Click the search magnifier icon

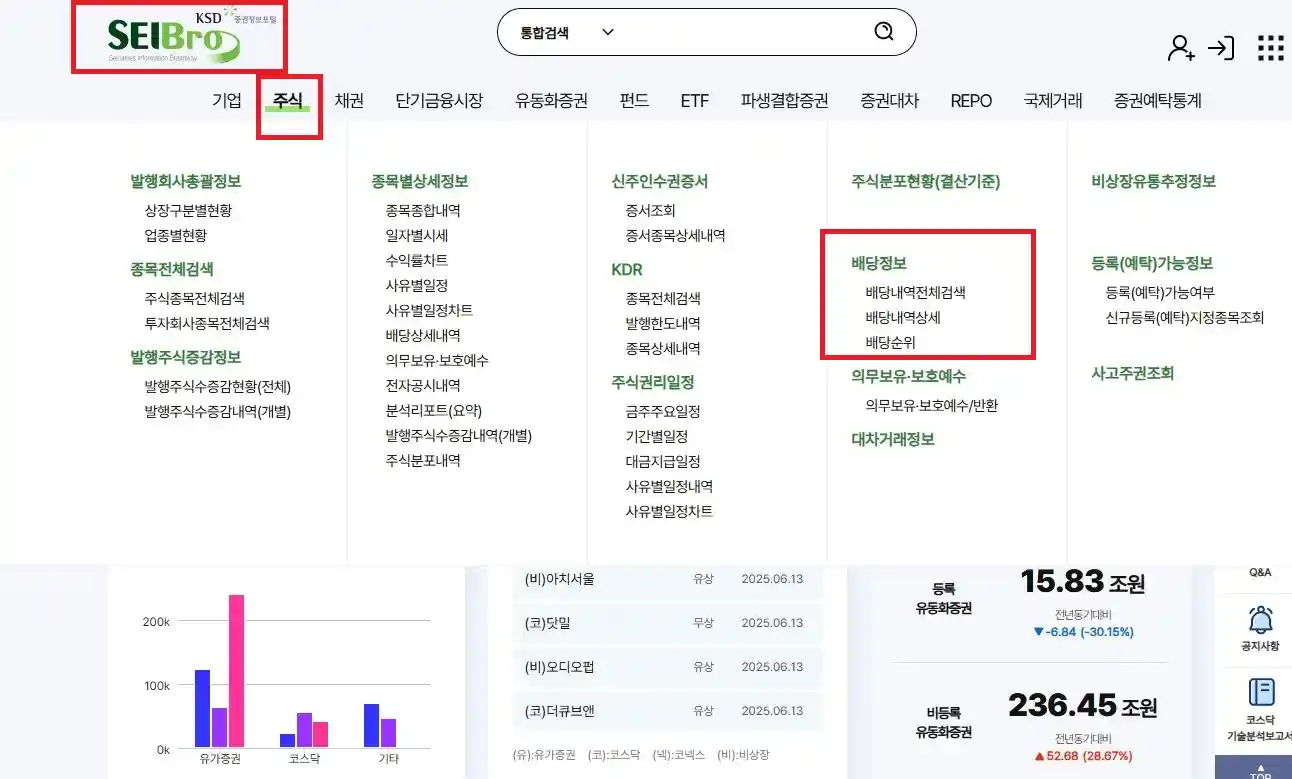point(884,32)
